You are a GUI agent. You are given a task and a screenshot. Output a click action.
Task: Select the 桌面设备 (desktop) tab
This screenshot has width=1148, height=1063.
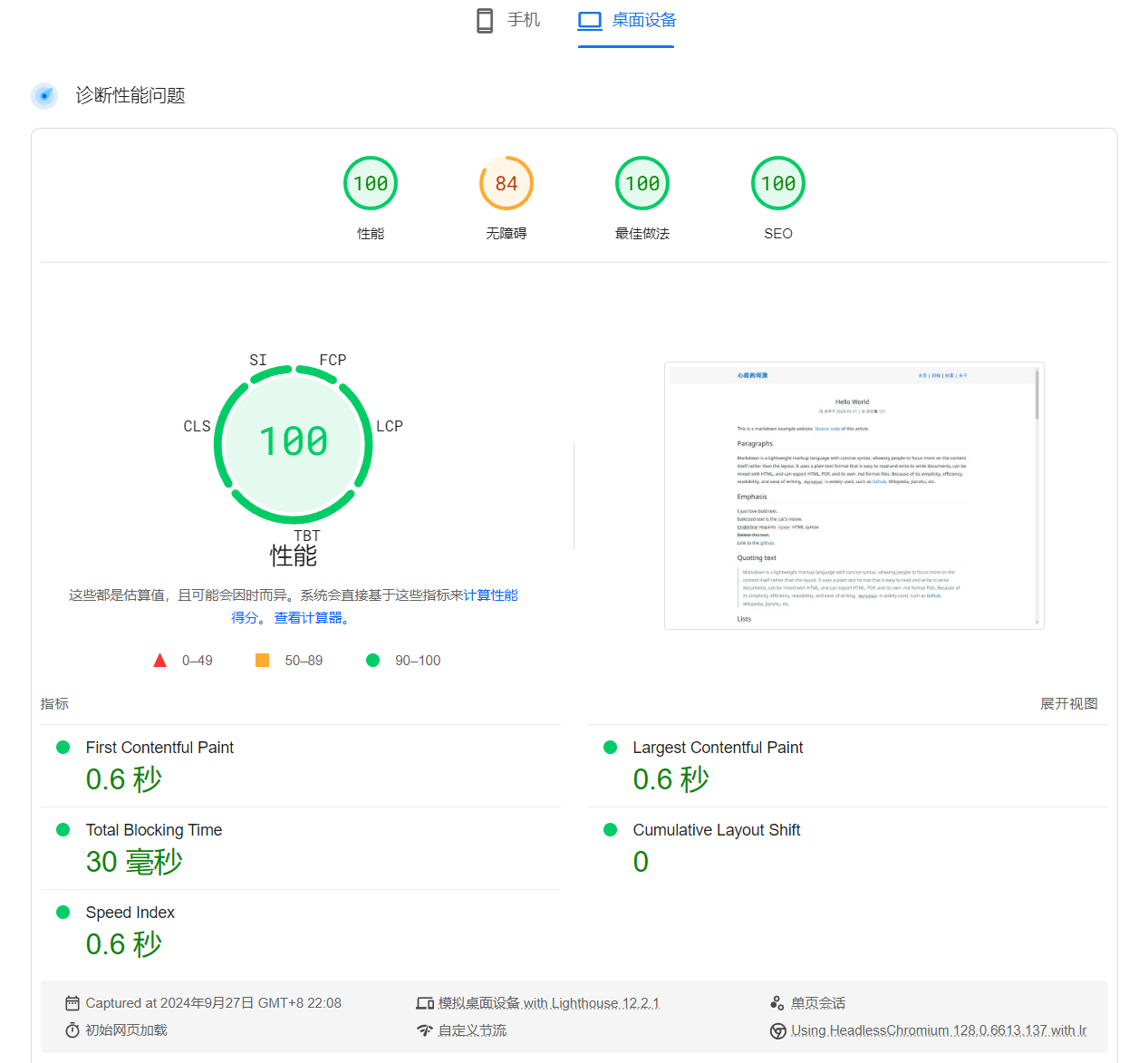626,21
